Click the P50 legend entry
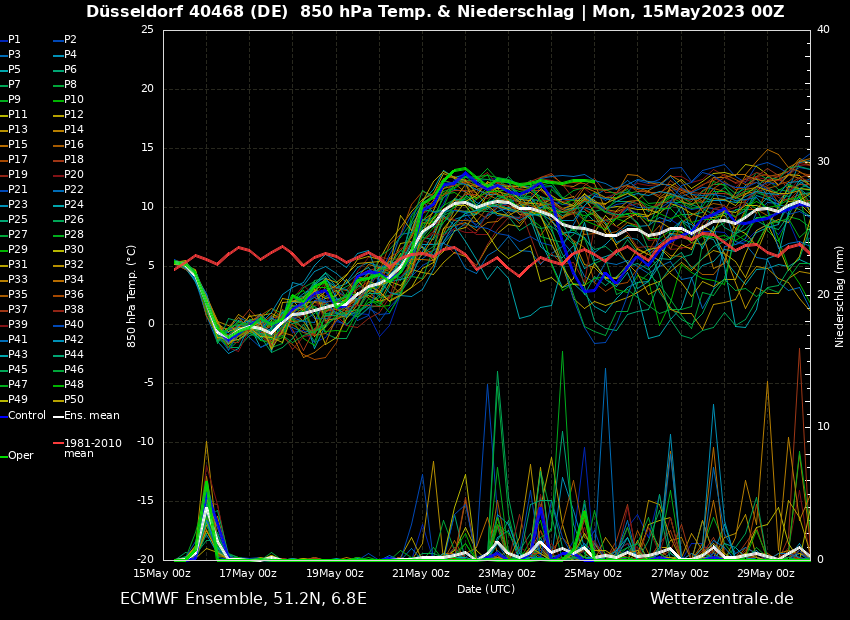This screenshot has height=620, width=850. point(74,400)
